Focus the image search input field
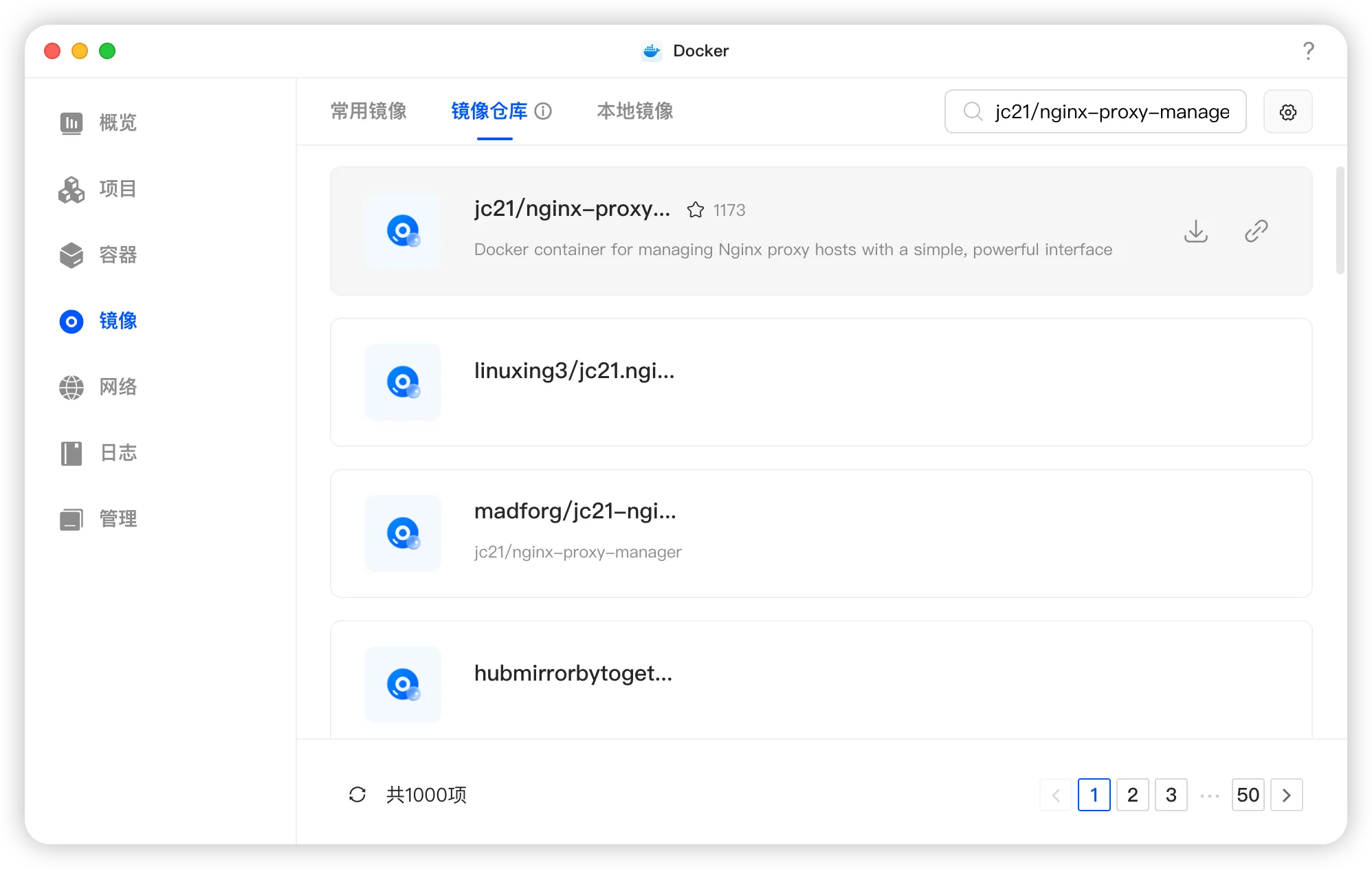1372x869 pixels. 1096,111
